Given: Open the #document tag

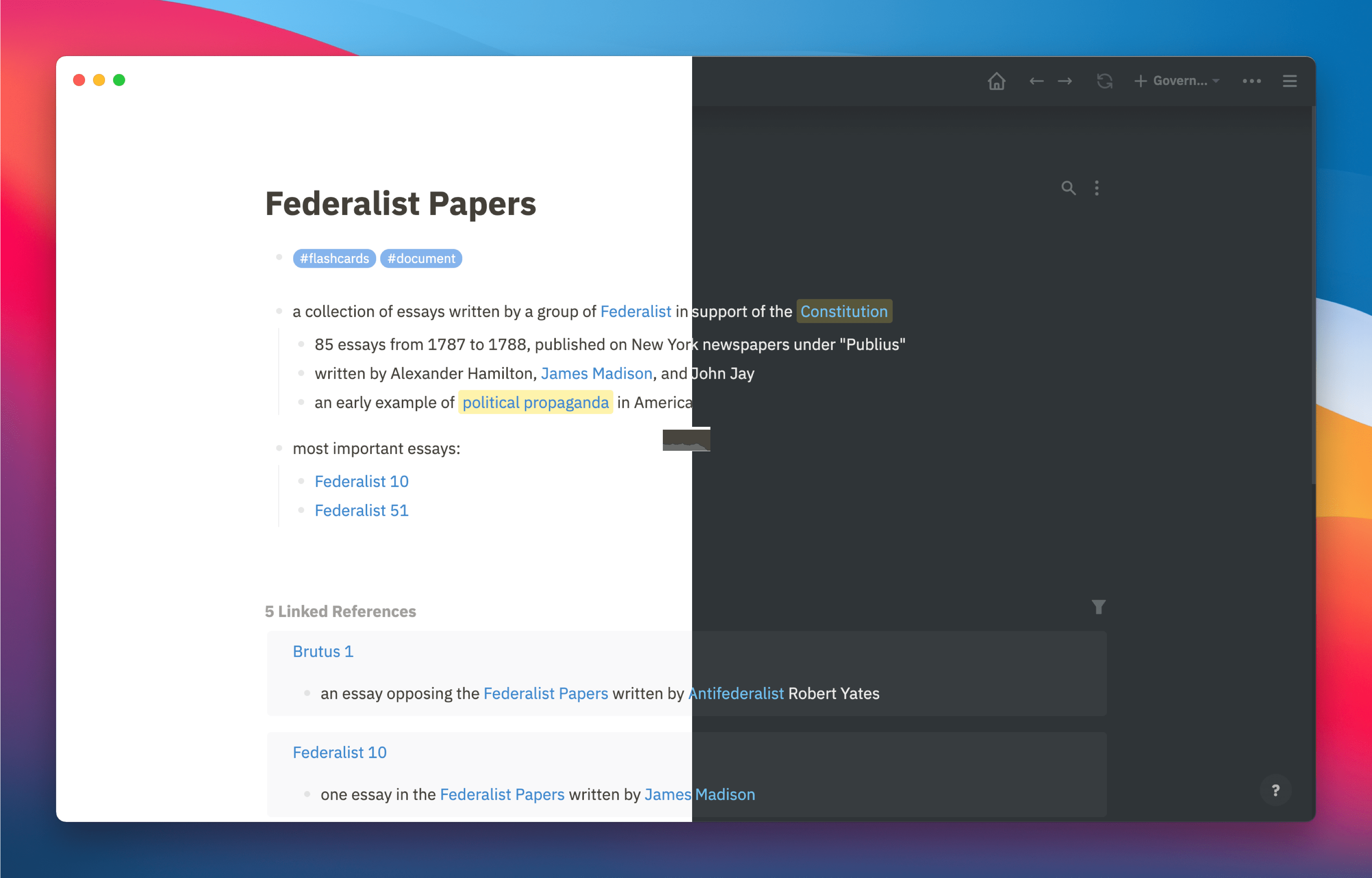Looking at the screenshot, I should click(421, 258).
